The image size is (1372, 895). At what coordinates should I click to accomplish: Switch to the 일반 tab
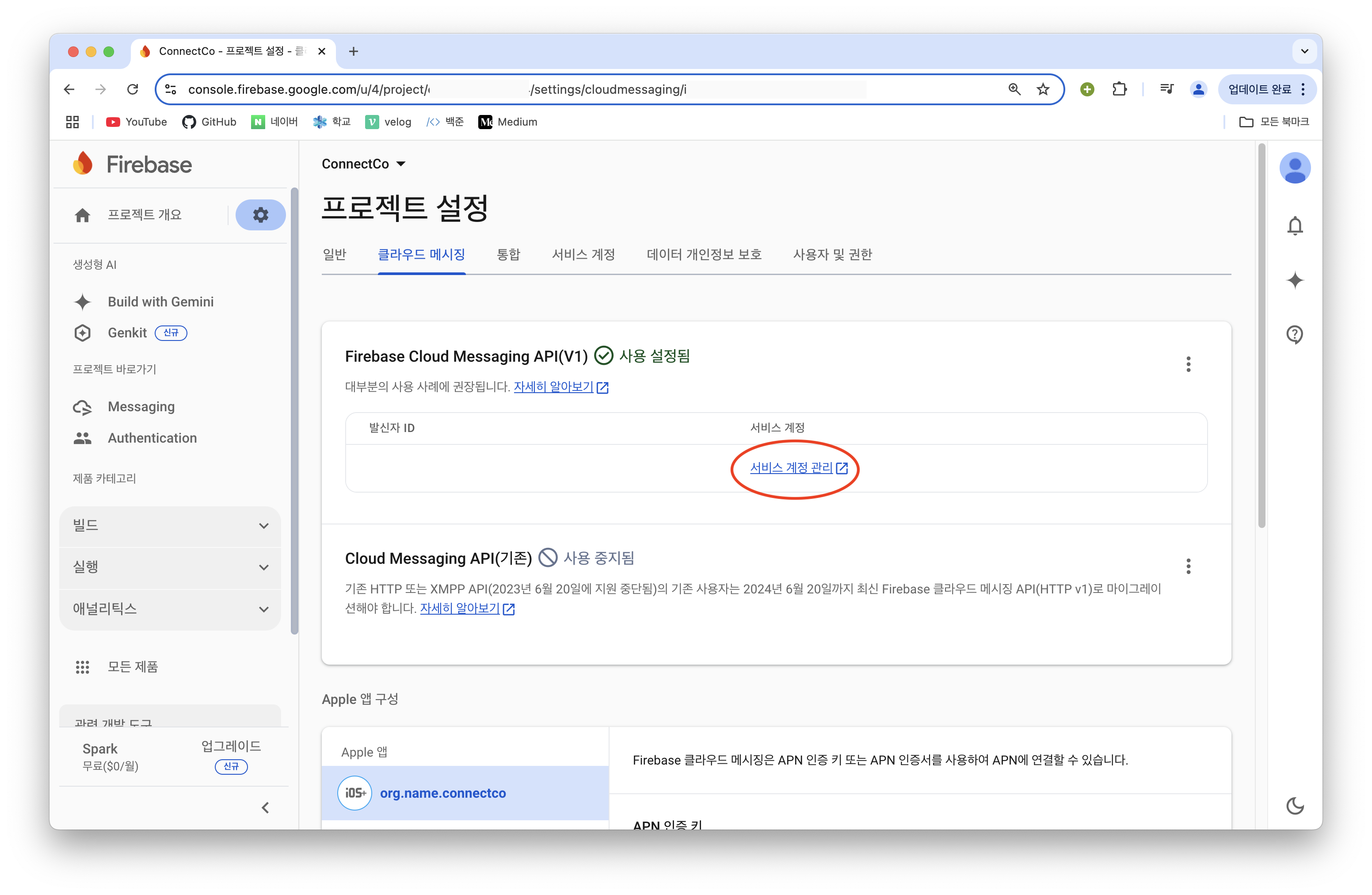tap(334, 254)
